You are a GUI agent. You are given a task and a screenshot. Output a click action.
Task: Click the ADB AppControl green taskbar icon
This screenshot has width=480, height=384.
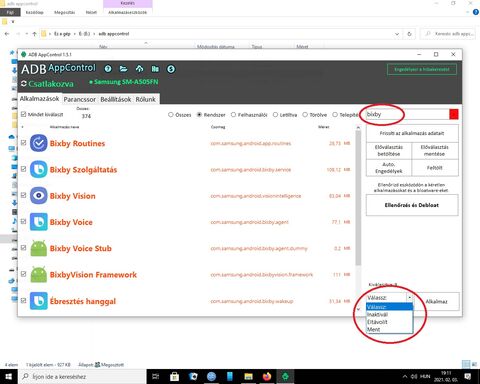point(285,377)
